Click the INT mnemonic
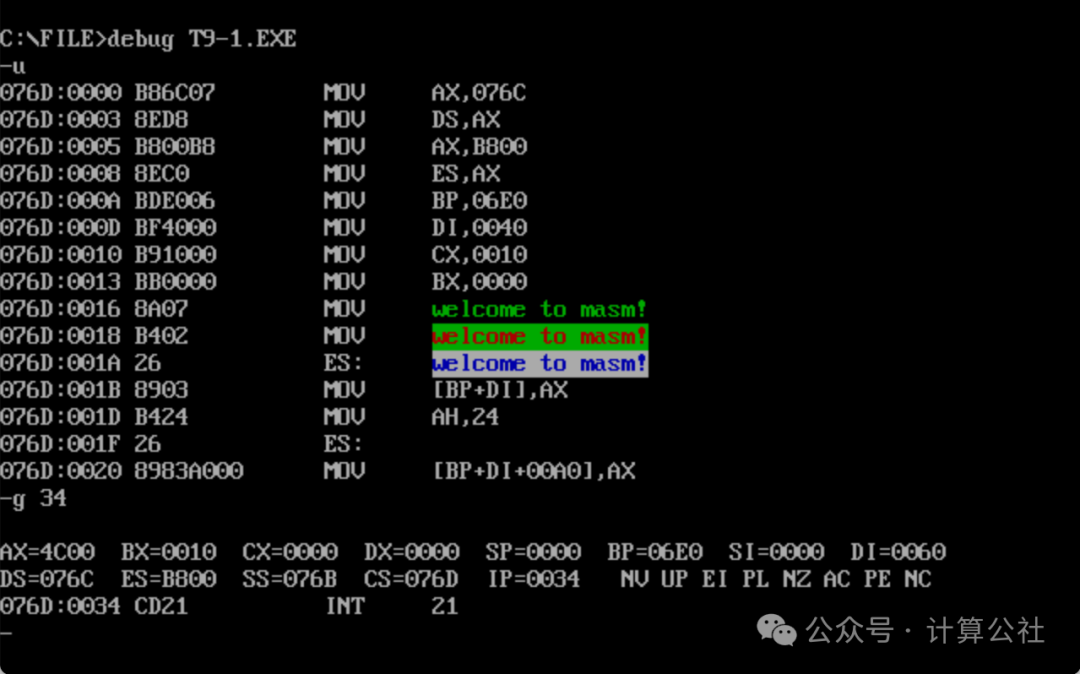The height and width of the screenshot is (674, 1080). [344, 607]
